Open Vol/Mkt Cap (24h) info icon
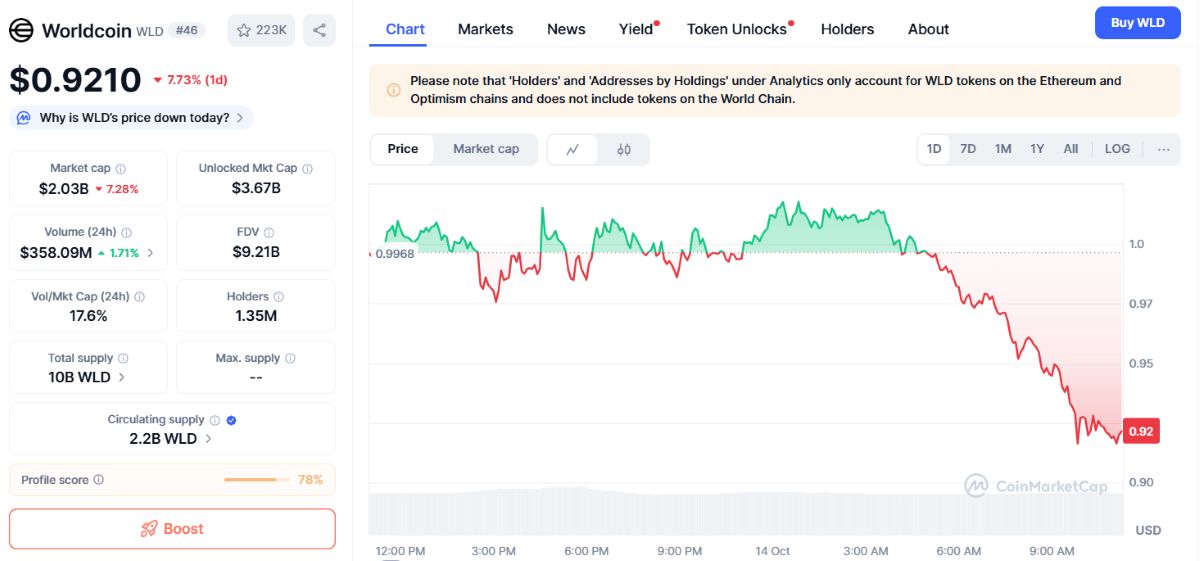Screen dimensions: 1200x561 (x=139, y=297)
